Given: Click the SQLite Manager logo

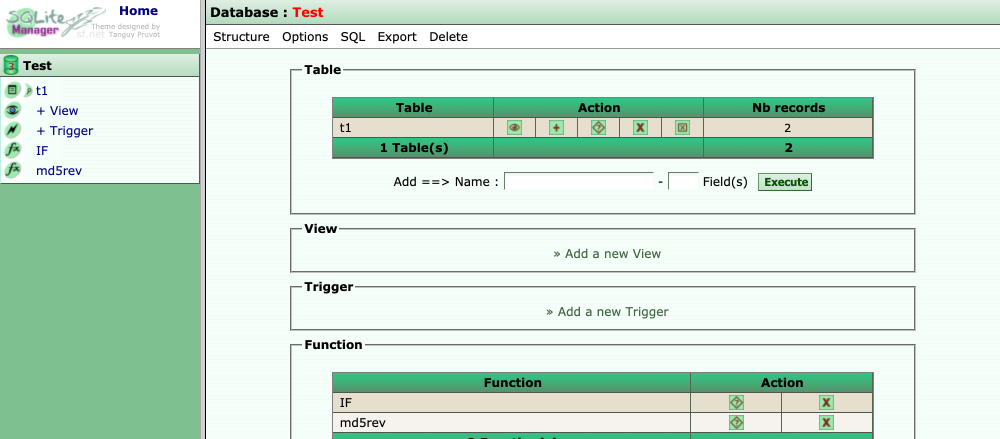Looking at the screenshot, I should point(55,24).
